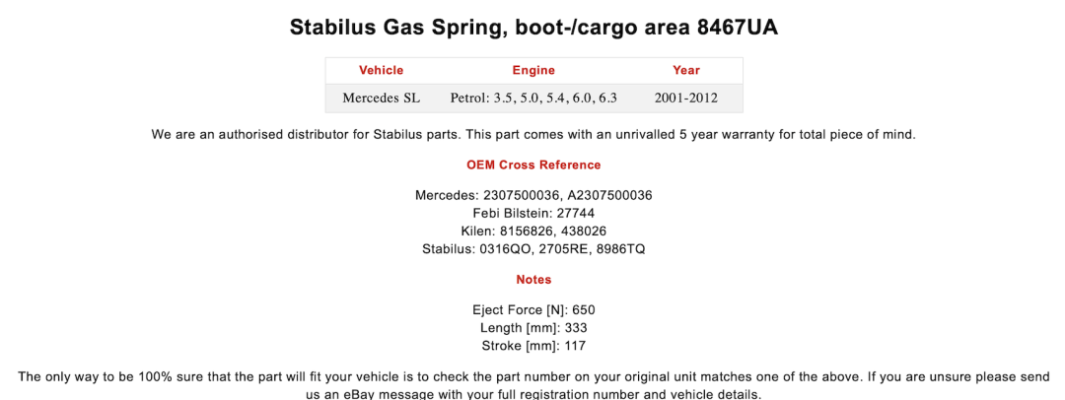Click the Vehicle column header
This screenshot has width=1065, height=400.
coord(381,71)
